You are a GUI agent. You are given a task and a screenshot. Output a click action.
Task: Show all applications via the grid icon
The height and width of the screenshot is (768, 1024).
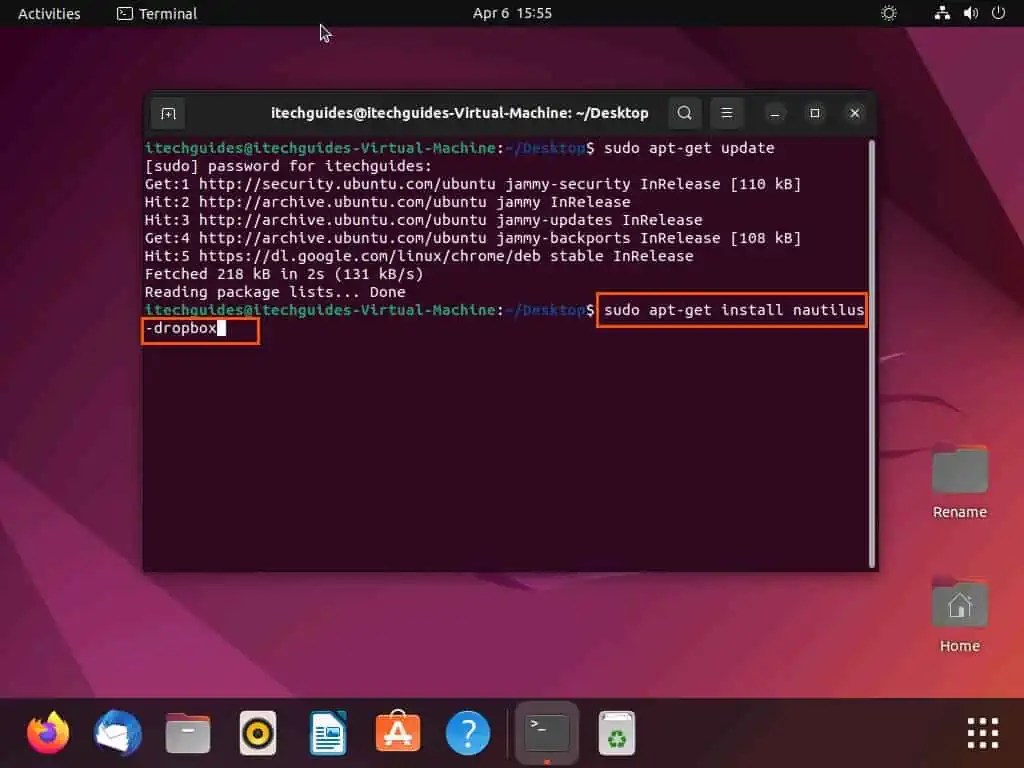[982, 732]
